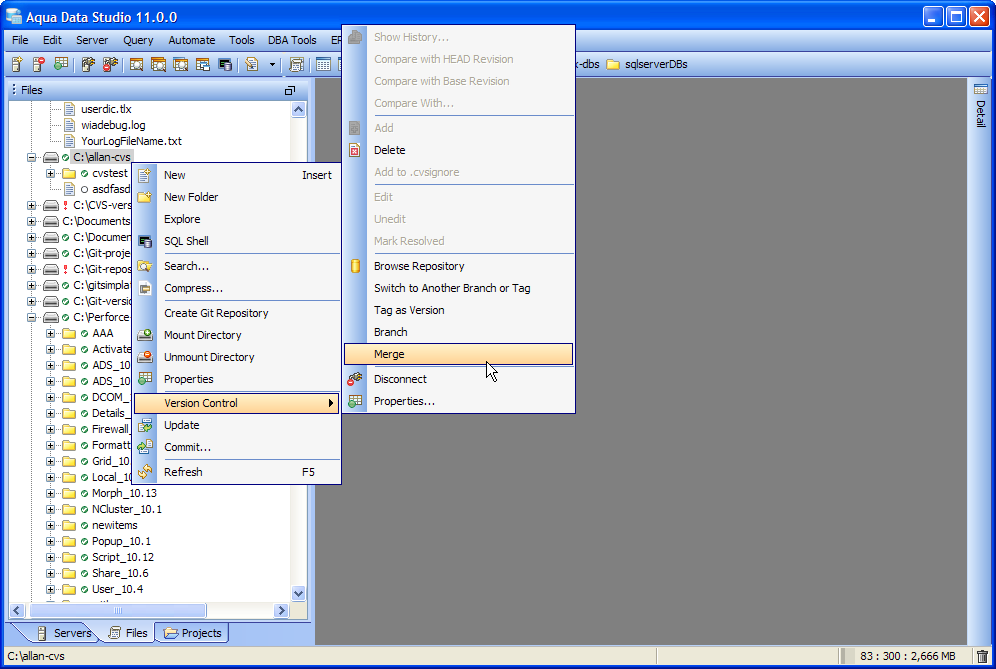
Task: Select the Files tab at the bottom
Action: [x=128, y=633]
